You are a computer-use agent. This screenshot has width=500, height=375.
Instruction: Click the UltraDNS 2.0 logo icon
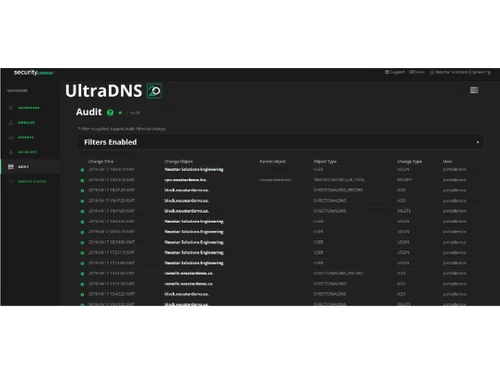154,91
